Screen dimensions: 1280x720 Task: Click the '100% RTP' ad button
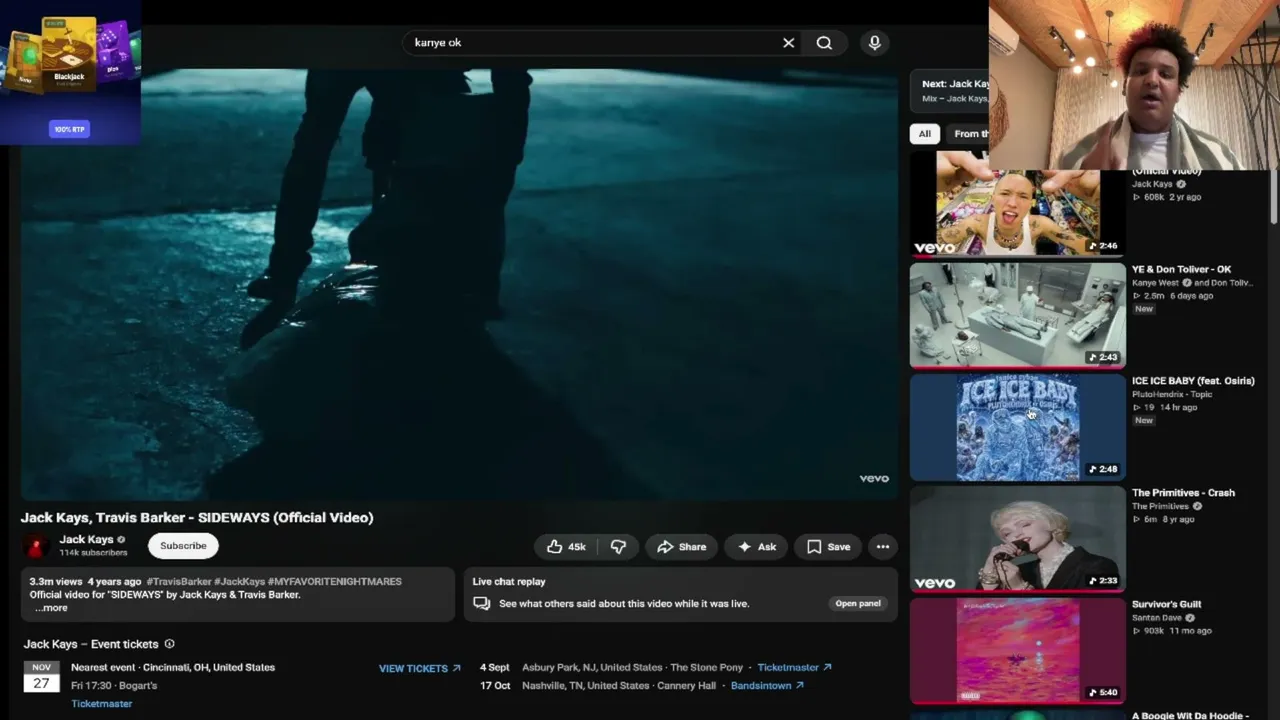pos(70,129)
